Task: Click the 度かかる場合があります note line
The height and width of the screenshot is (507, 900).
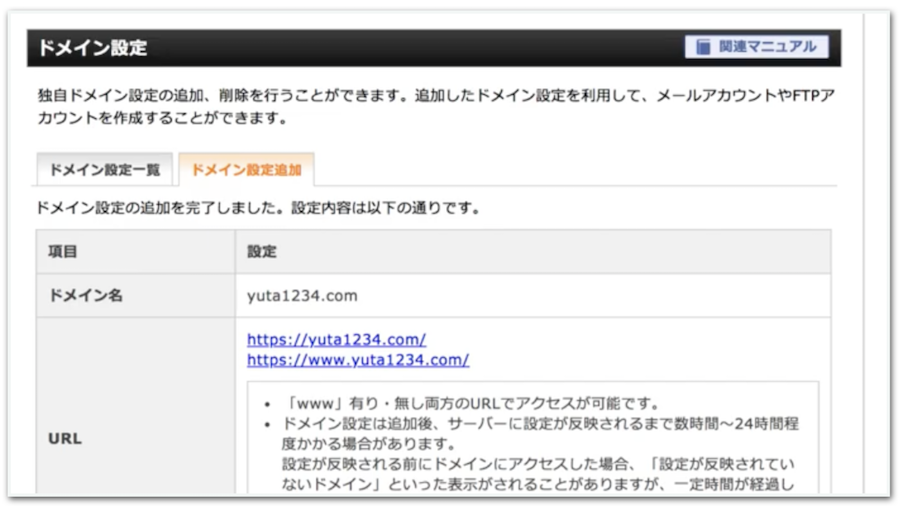Action: tap(369, 444)
